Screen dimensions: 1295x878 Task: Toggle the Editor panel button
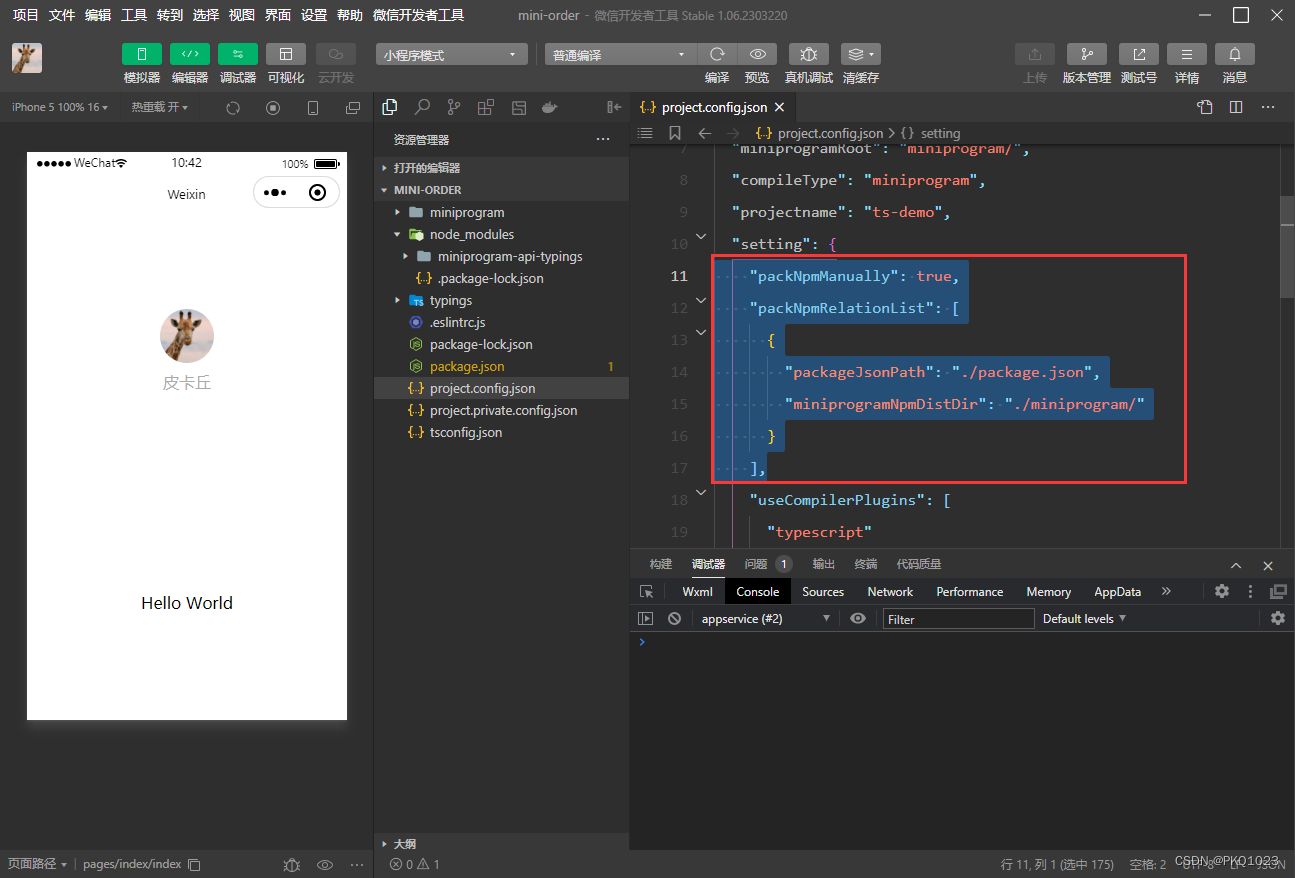pyautogui.click(x=189, y=54)
